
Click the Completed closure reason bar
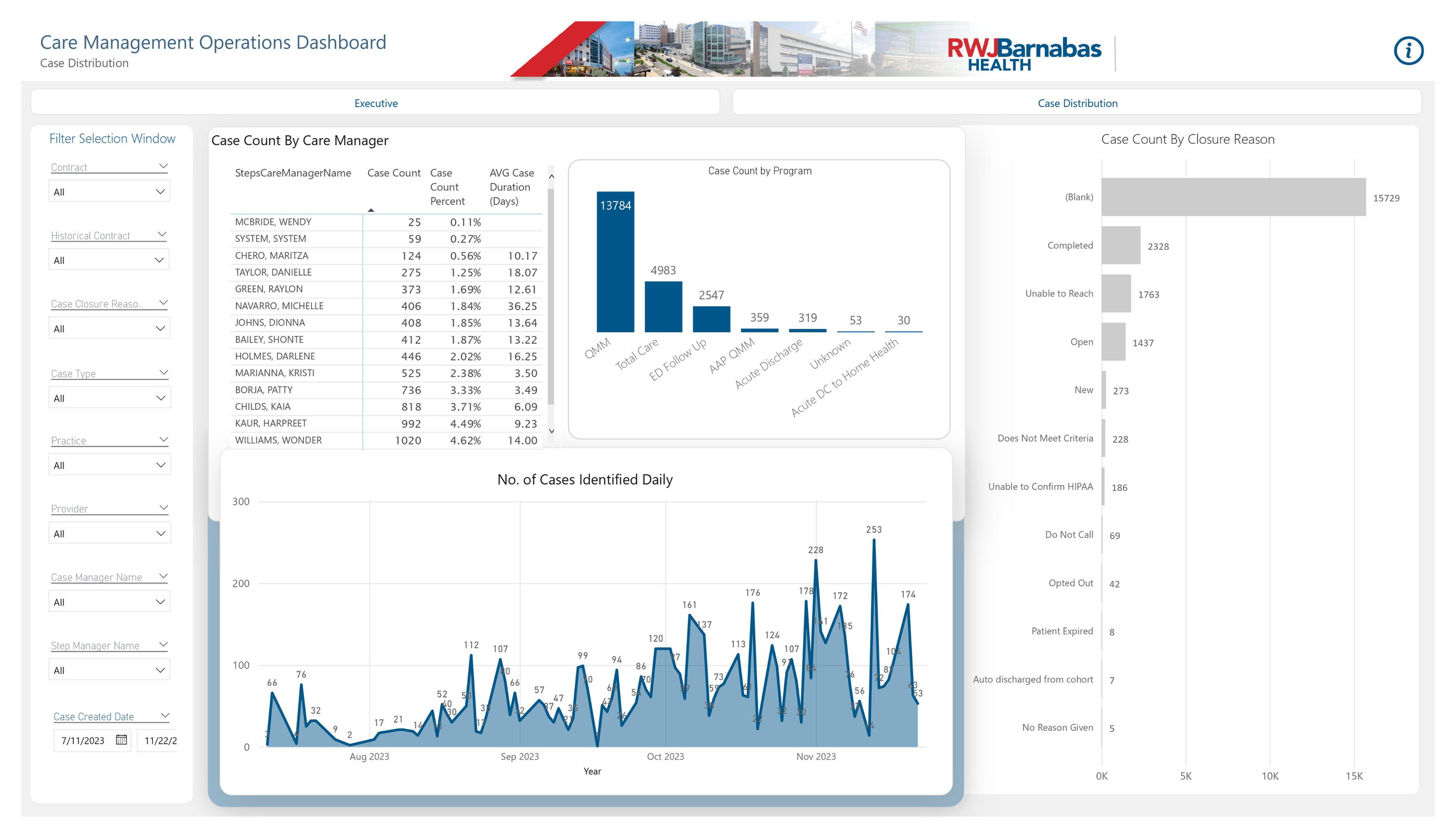point(1120,245)
